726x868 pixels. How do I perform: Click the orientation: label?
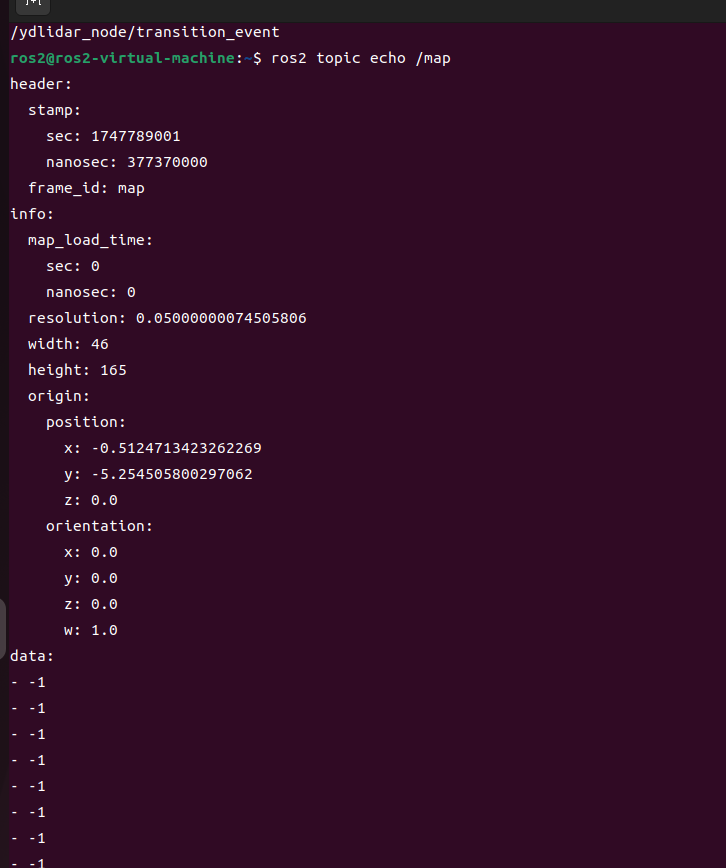tap(99, 526)
